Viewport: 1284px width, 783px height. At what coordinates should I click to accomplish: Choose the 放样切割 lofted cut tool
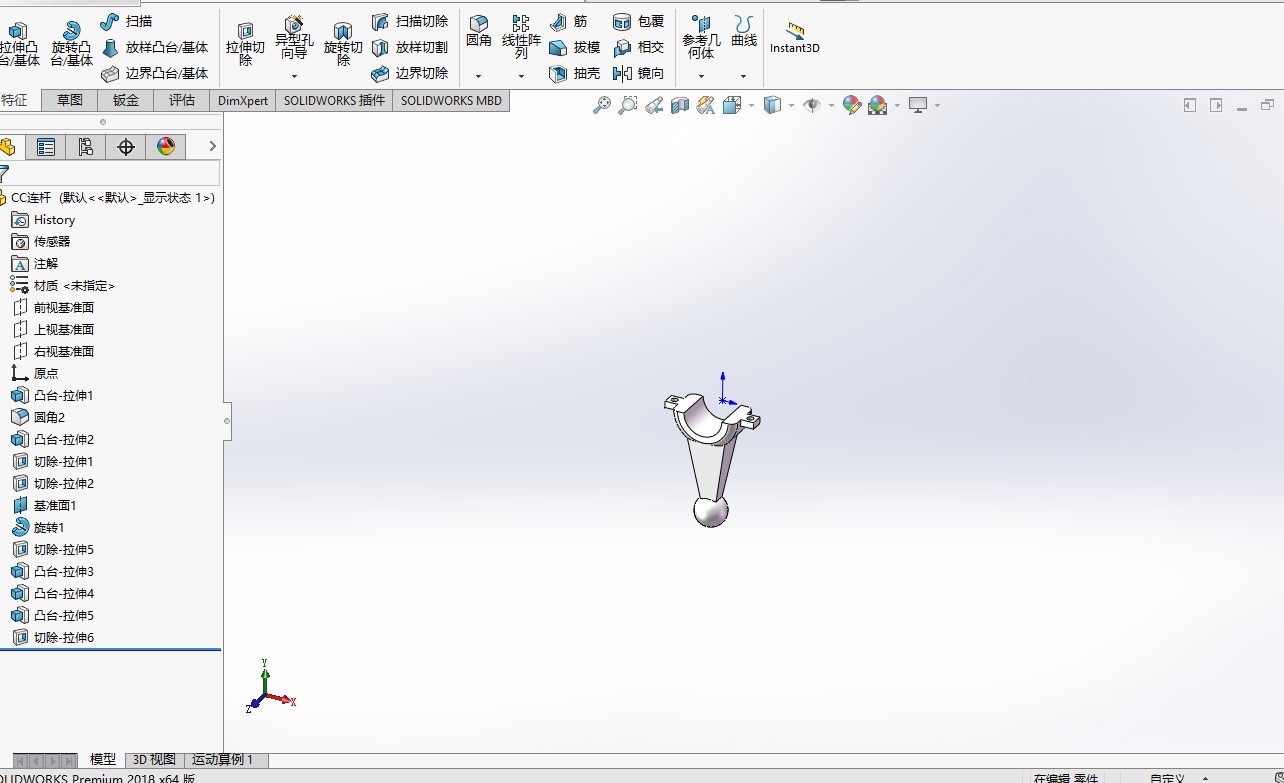(x=409, y=47)
